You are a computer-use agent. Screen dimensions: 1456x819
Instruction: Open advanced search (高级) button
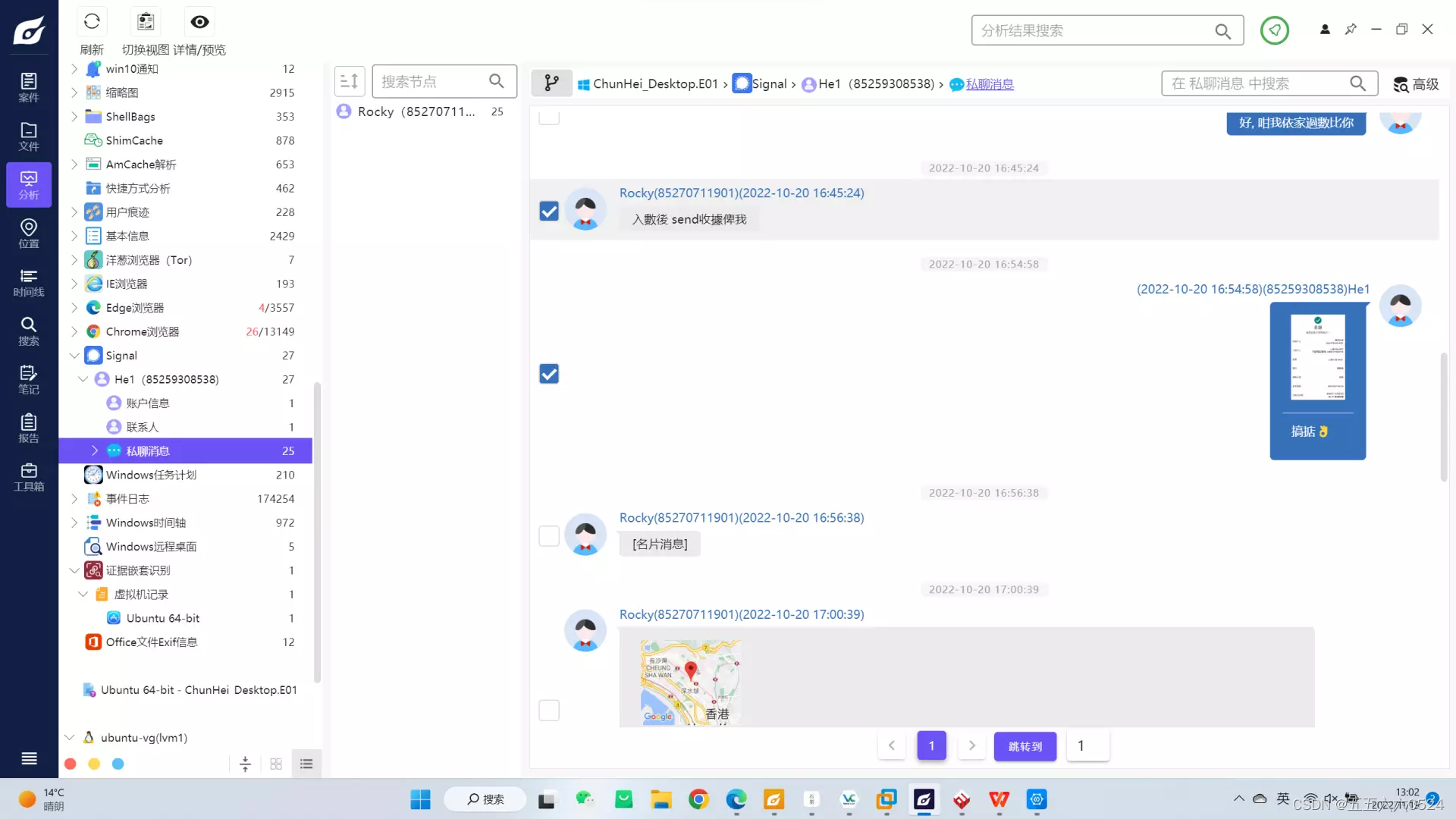coord(1416,84)
